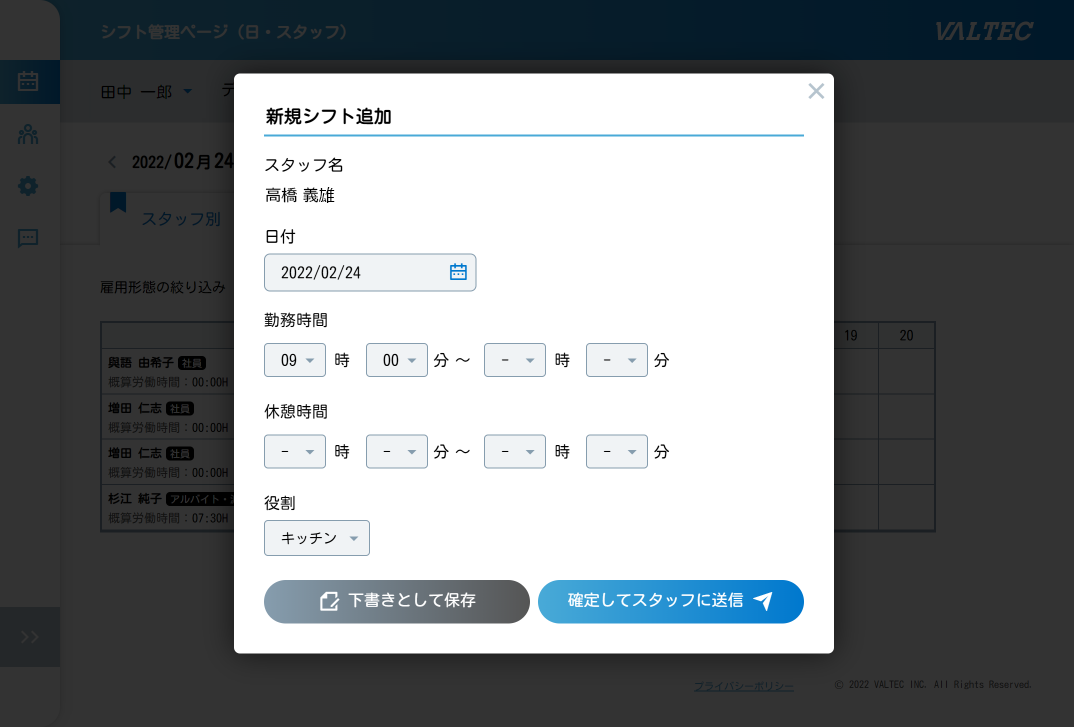Select the role dropdown showing キッチン

(x=317, y=538)
